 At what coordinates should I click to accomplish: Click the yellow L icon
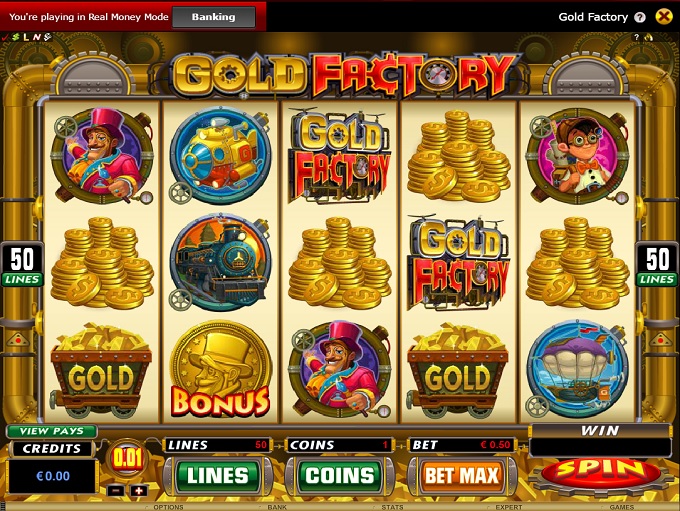click(26, 37)
